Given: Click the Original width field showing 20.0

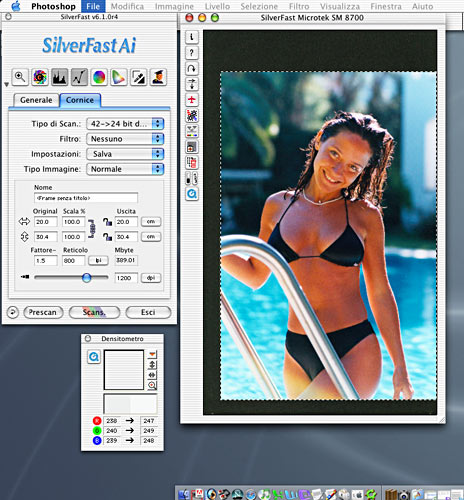Looking at the screenshot, I should click(x=45, y=222).
